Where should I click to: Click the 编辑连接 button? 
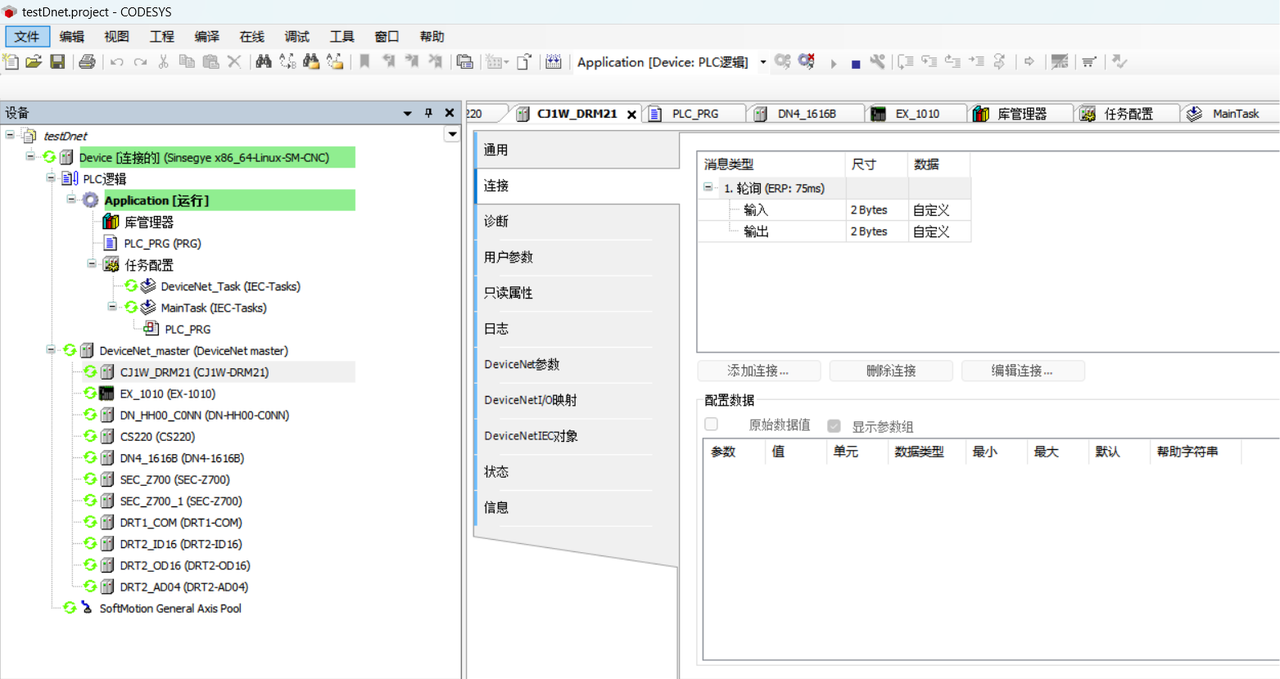pos(1022,371)
